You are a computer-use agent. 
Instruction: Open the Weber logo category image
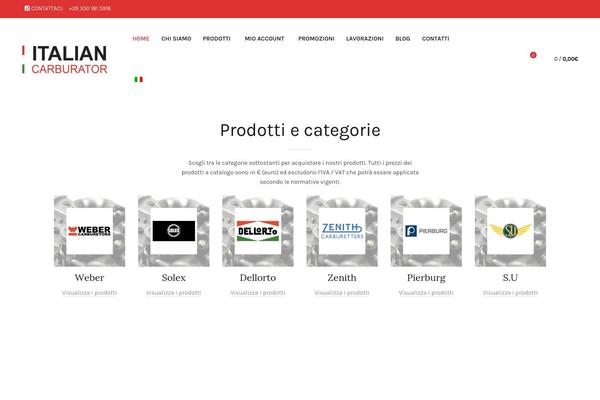coord(90,231)
